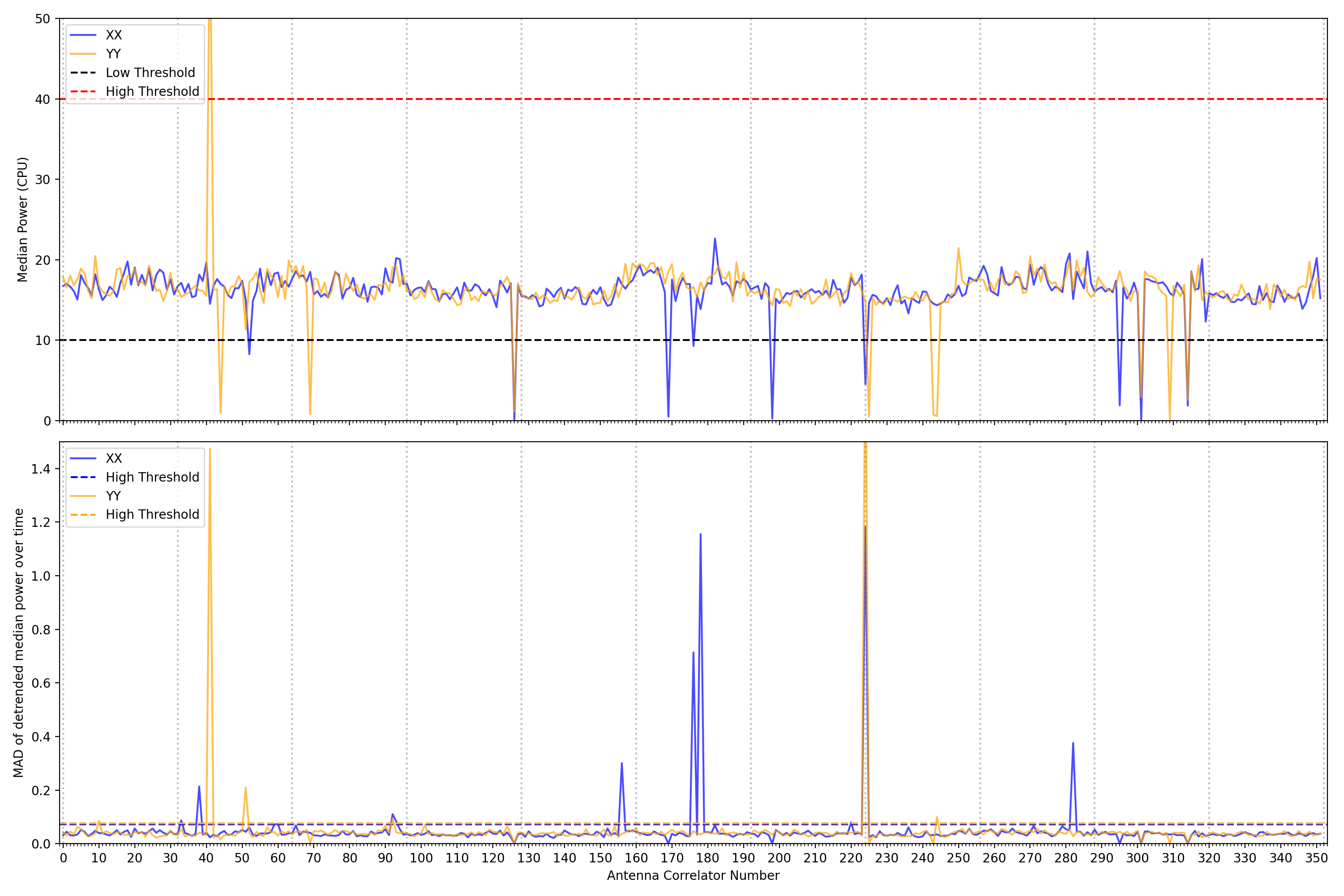Click x-axis tick label 350
Image resolution: width=1344 pixels, height=896 pixels.
(1316, 858)
